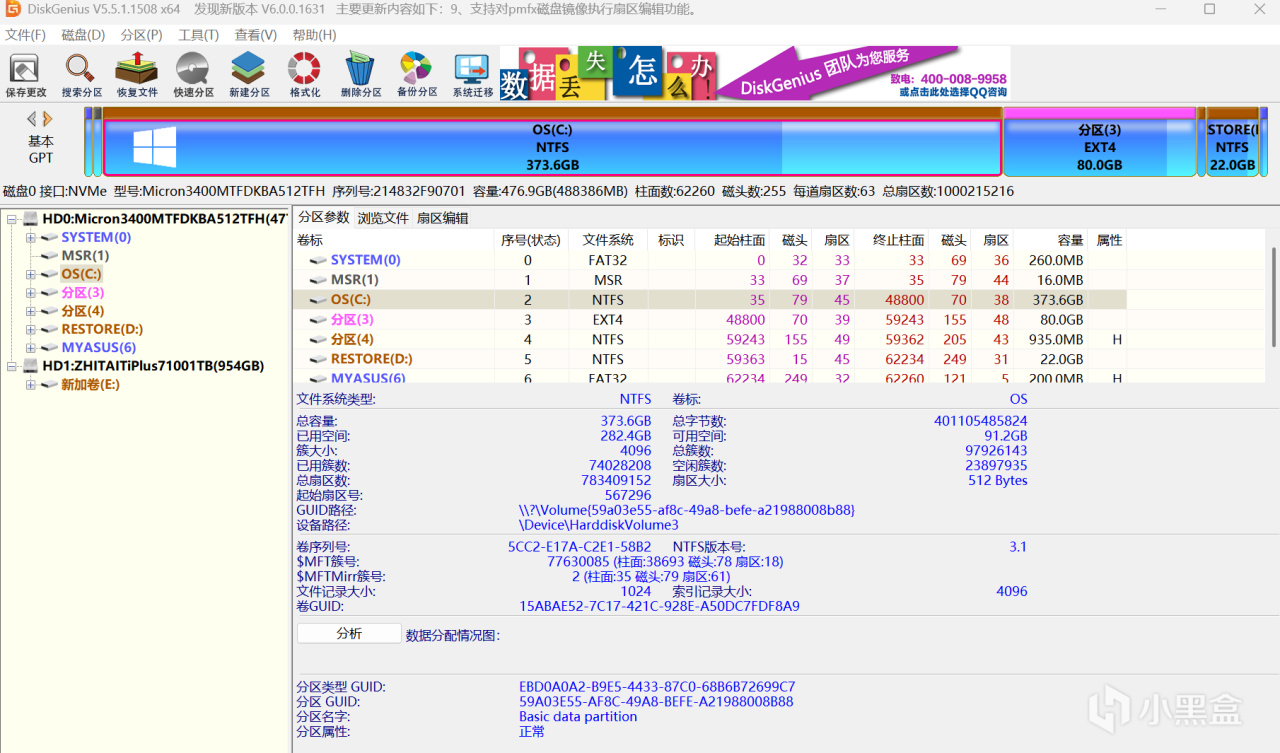The height and width of the screenshot is (753, 1280).
Task: Collapse the HD0 Micron disk tree node
Action: (12, 219)
